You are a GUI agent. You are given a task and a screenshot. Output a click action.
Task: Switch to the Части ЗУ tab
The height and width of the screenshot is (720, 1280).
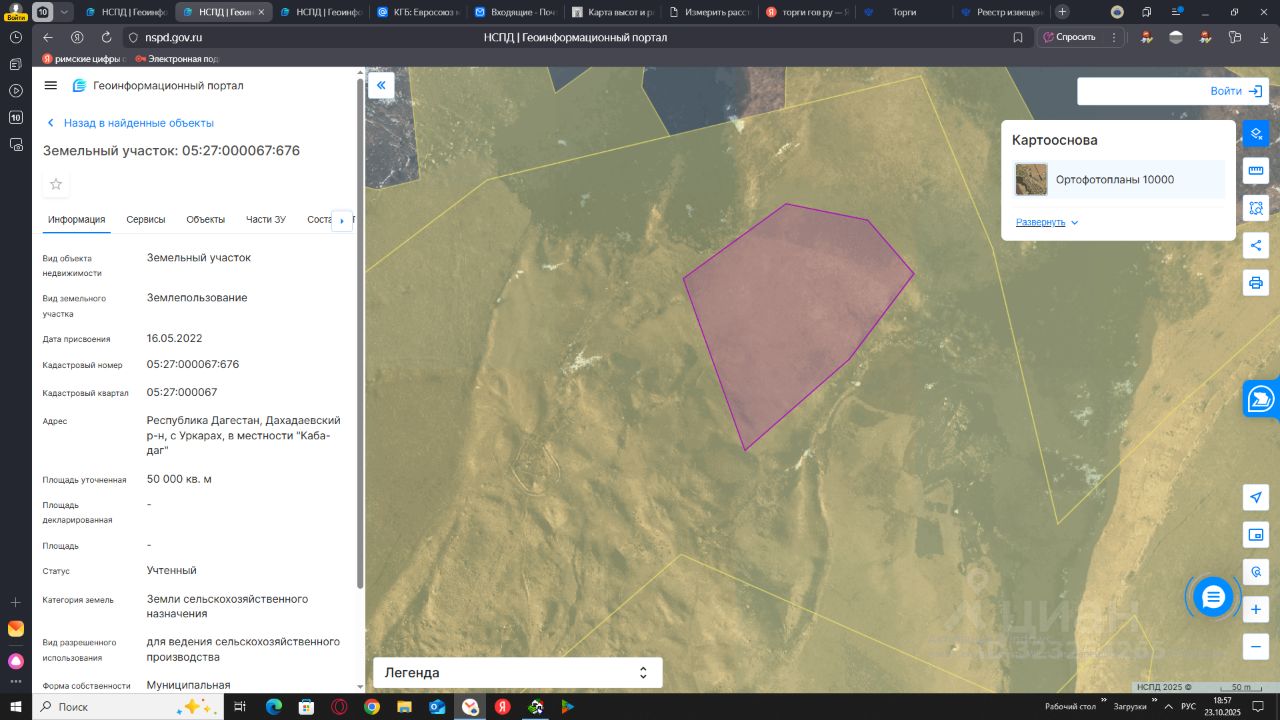pos(266,220)
